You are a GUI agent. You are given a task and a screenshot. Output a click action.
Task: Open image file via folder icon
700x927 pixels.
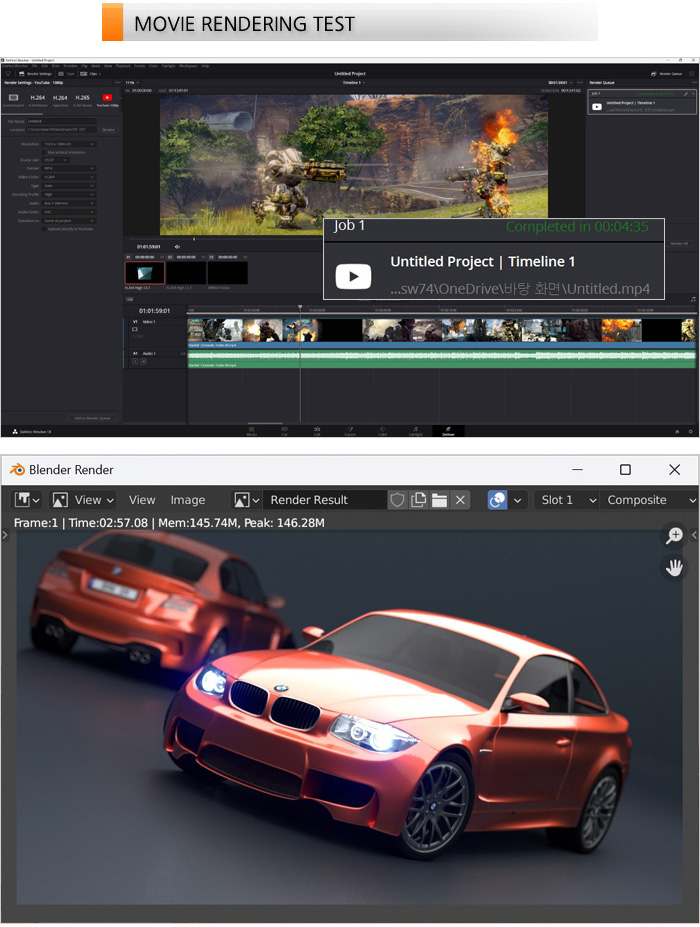439,500
